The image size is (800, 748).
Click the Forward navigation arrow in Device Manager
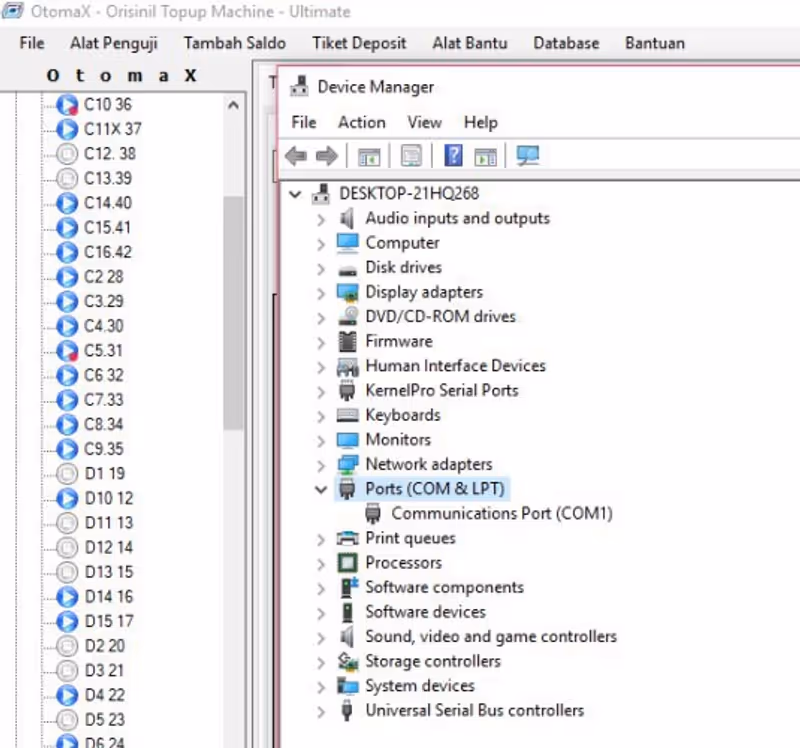pos(326,155)
